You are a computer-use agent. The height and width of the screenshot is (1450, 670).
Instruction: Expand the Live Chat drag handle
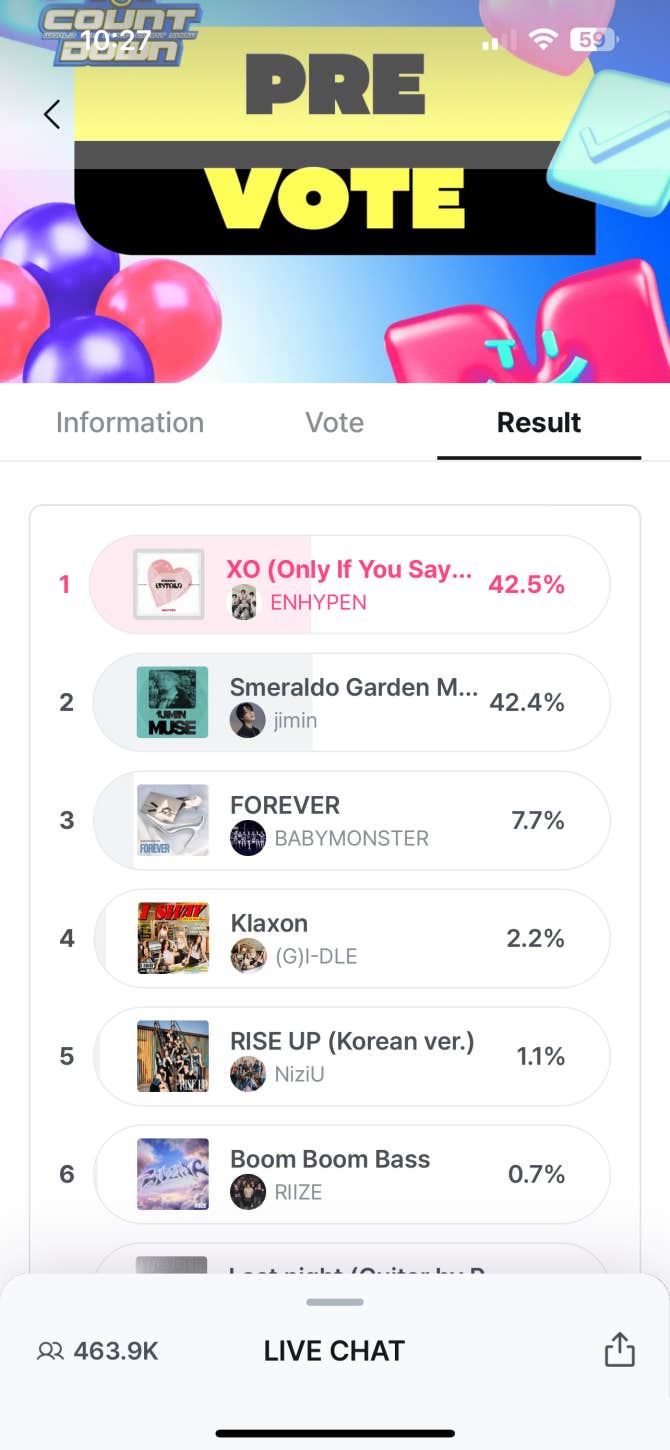(335, 1302)
